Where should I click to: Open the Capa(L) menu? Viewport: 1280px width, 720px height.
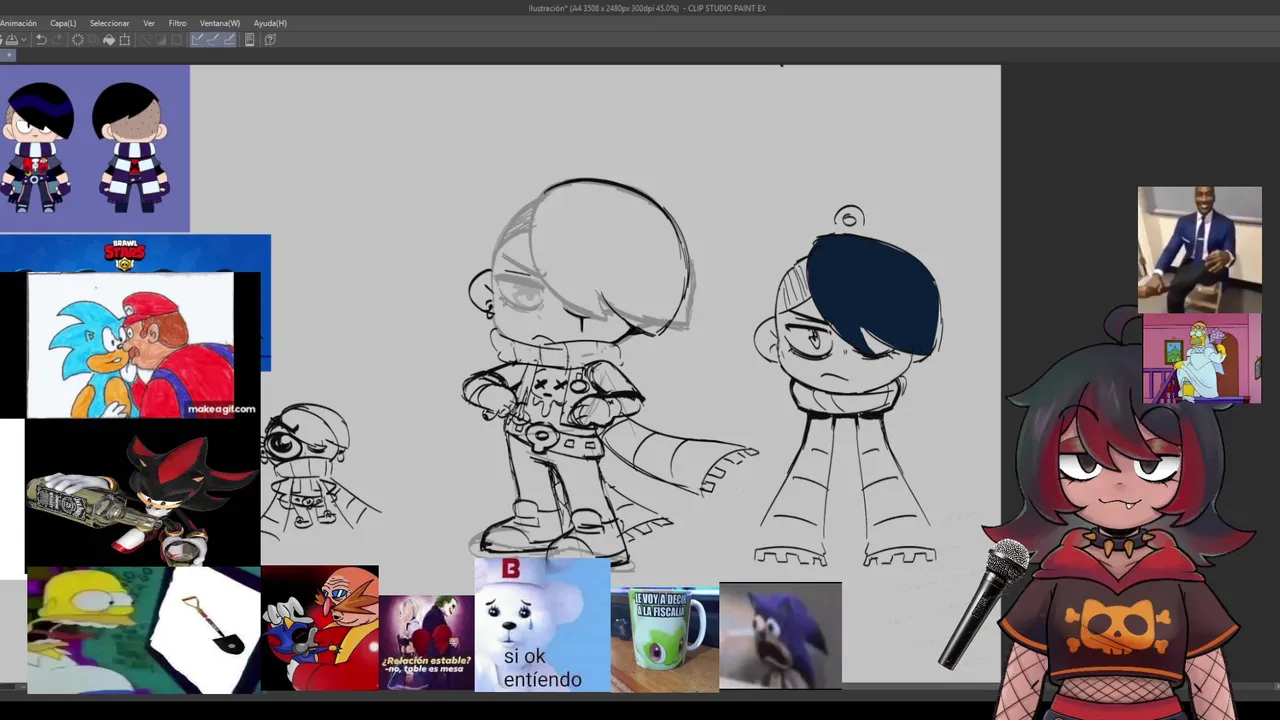coord(63,23)
